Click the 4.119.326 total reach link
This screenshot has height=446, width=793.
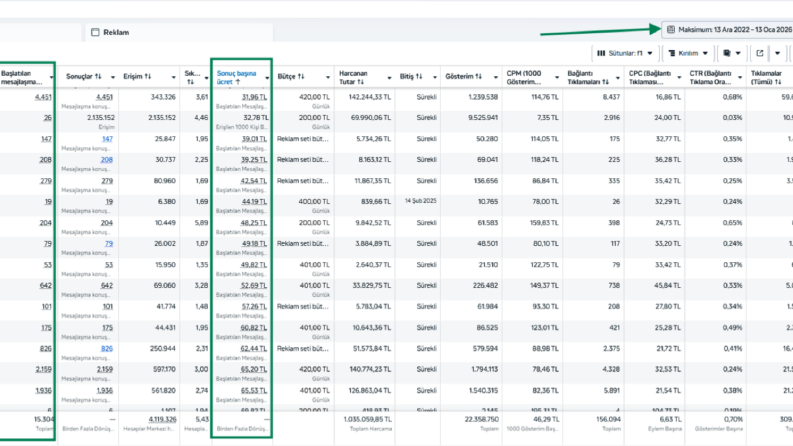(162, 419)
